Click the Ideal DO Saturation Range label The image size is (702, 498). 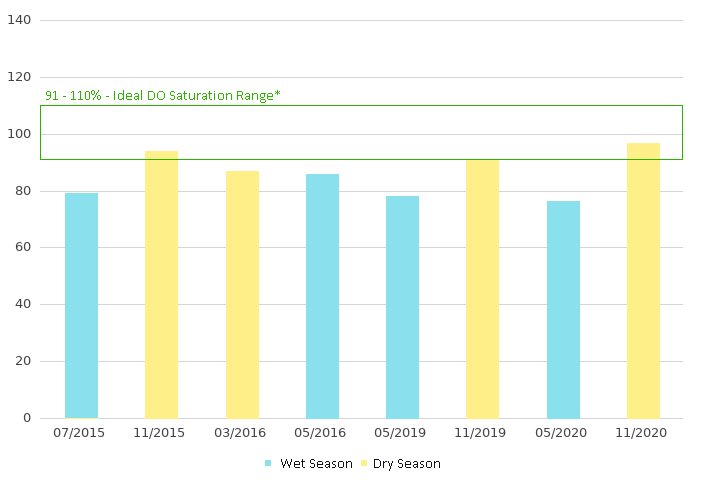163,95
